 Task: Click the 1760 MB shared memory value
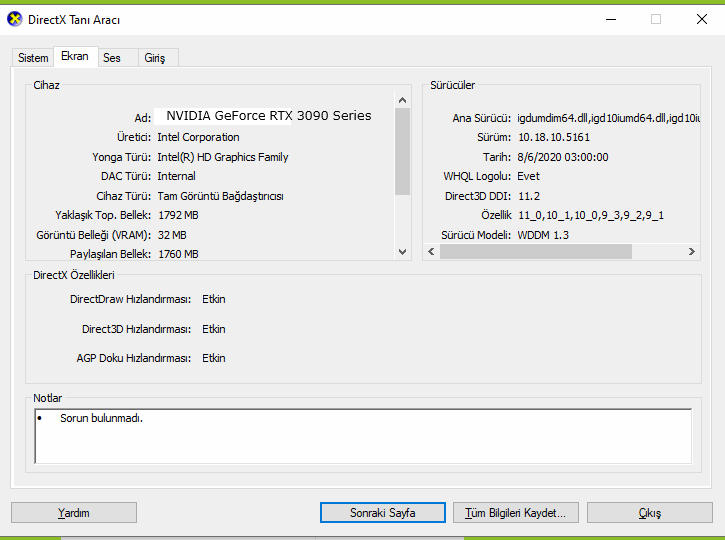178,254
